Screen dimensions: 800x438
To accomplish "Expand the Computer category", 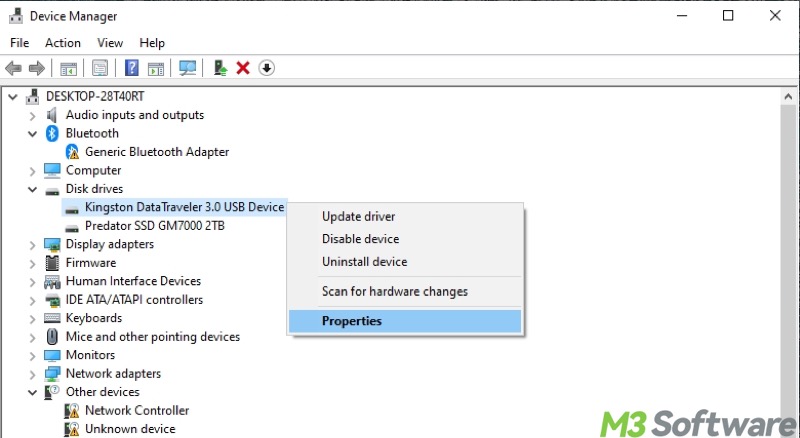I will [x=32, y=171].
